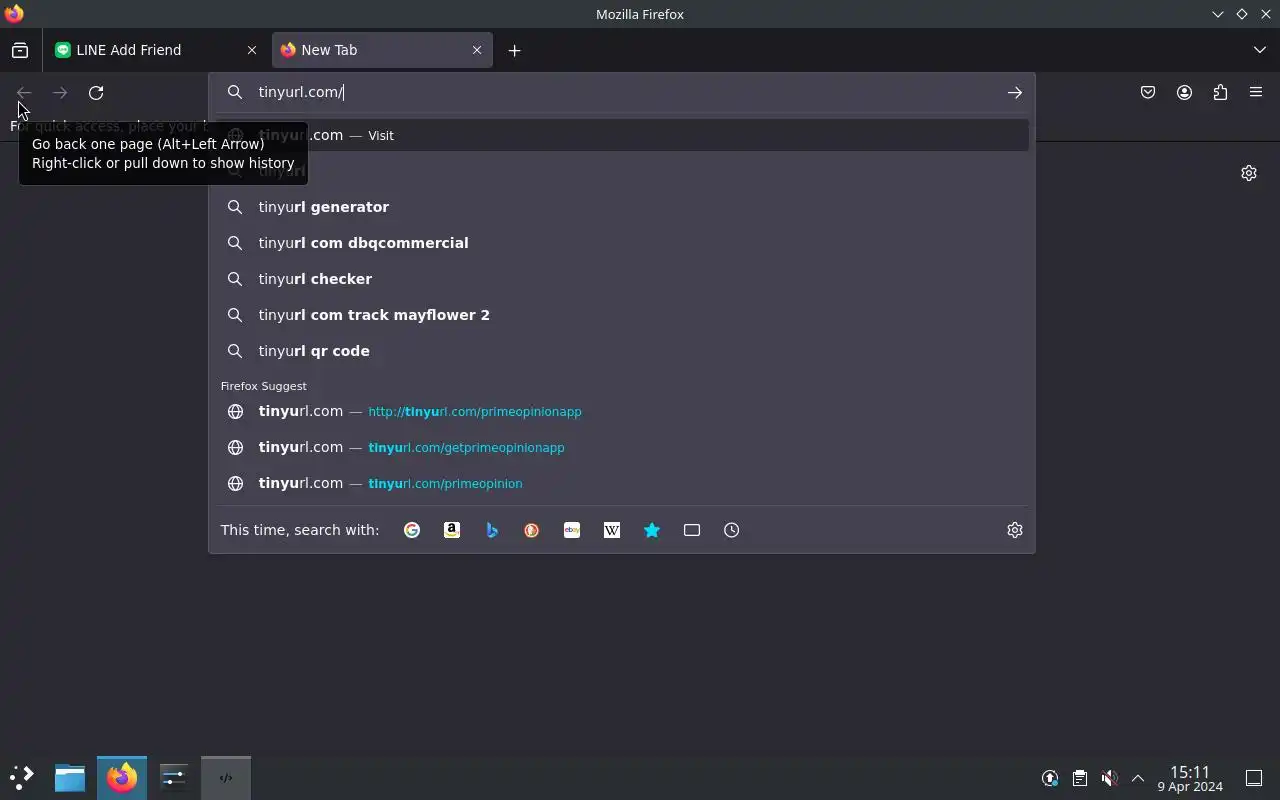This screenshot has width=1280, height=800.
Task: Search this time with eBay
Action: [572, 530]
